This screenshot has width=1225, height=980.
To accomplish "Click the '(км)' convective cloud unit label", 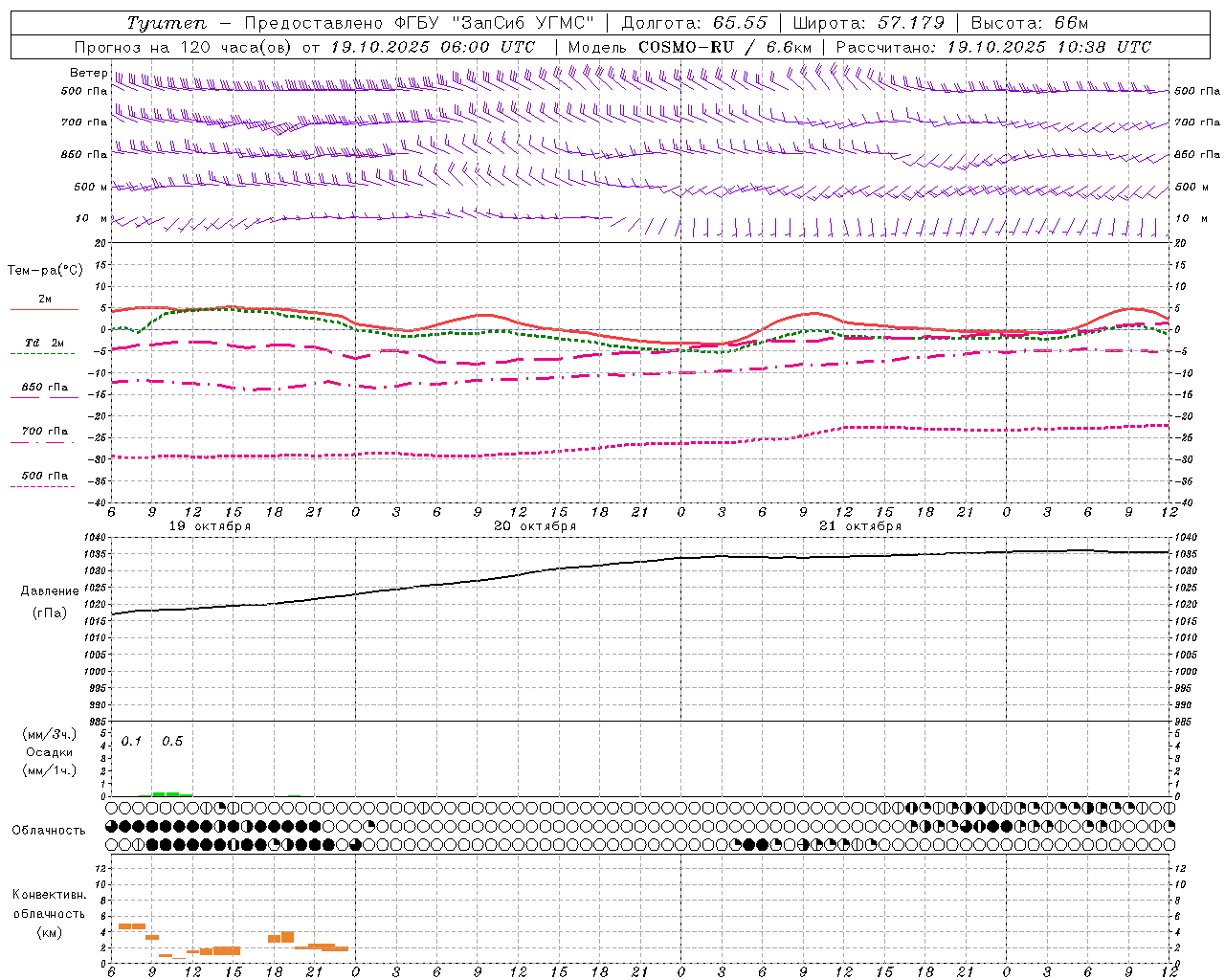I will 50,932.
